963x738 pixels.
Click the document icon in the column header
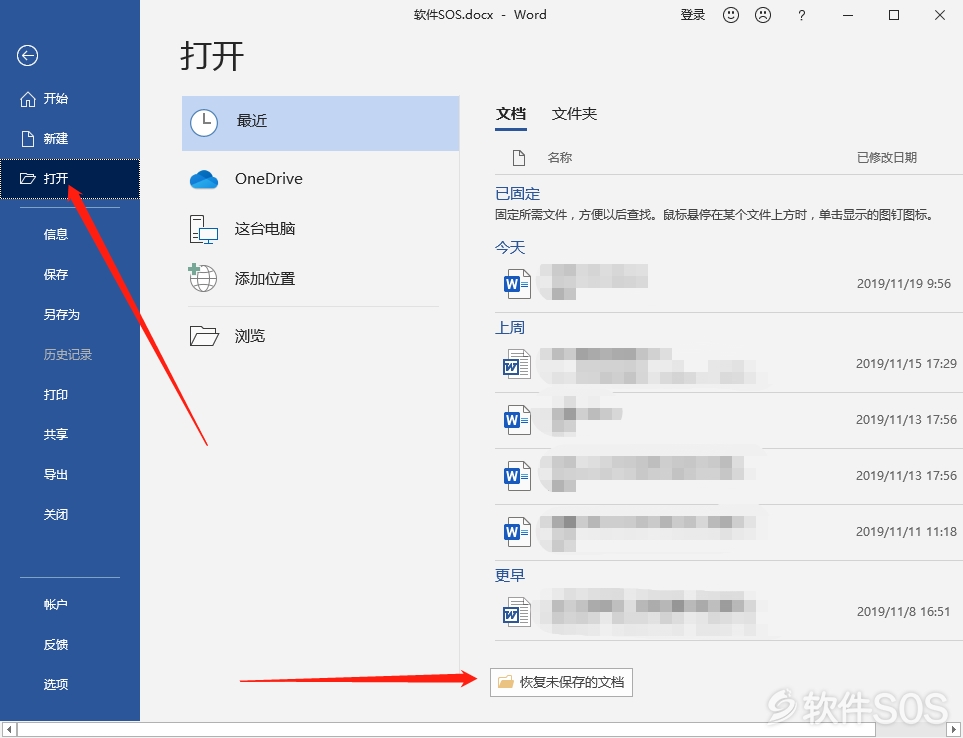coord(519,158)
